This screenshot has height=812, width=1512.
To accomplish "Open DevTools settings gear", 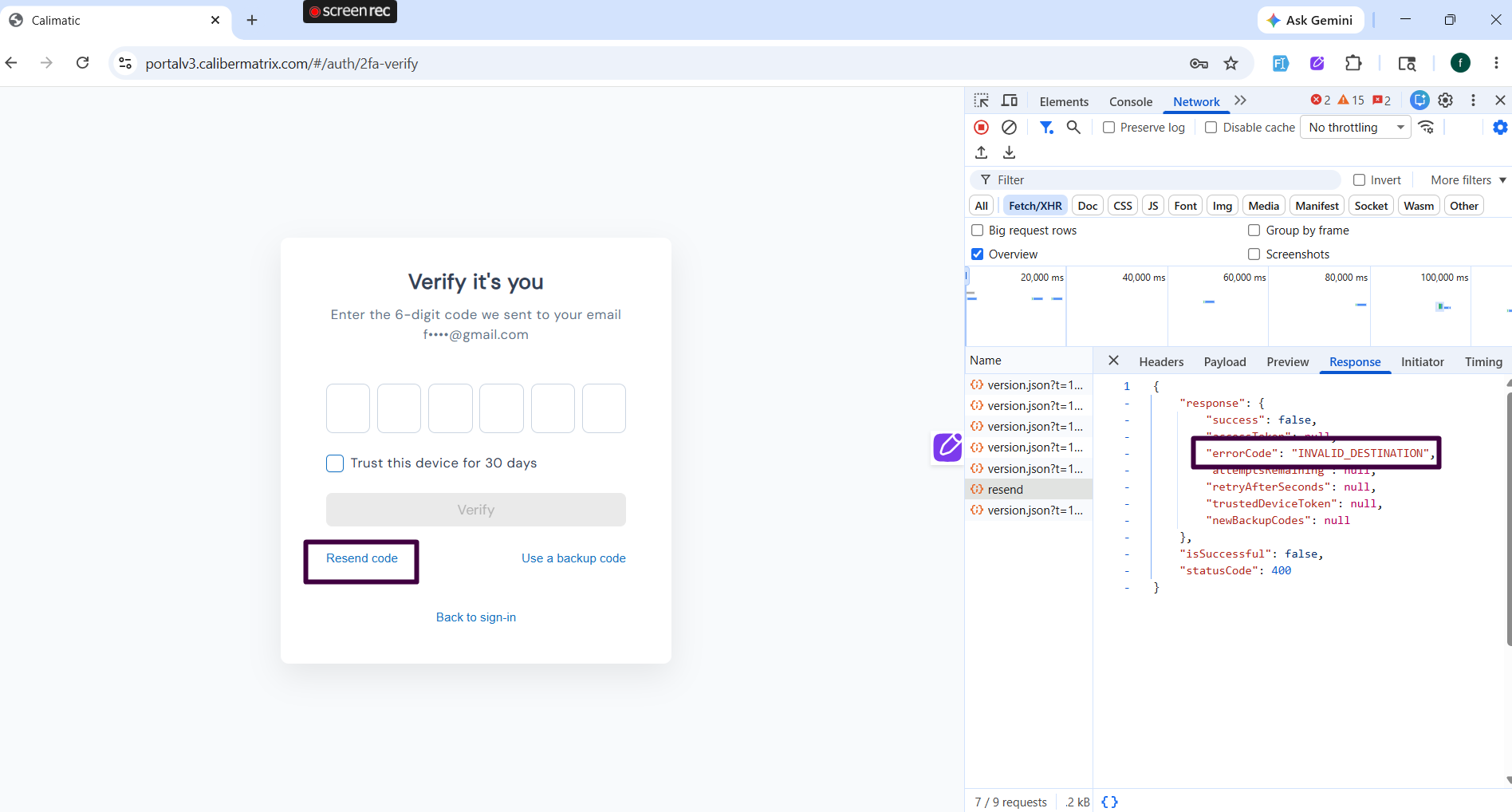I will [1445, 101].
